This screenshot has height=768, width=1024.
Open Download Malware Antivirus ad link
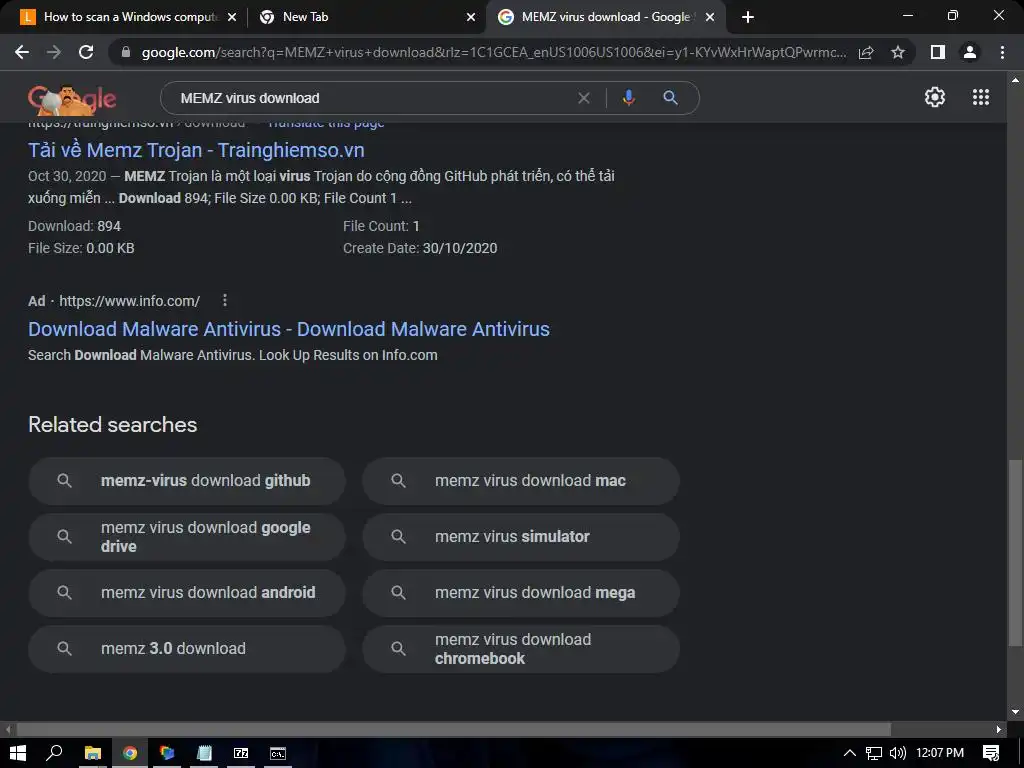click(289, 329)
